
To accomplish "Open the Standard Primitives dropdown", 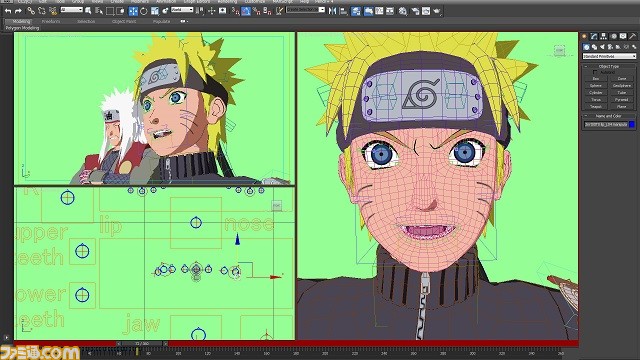I will click(609, 56).
